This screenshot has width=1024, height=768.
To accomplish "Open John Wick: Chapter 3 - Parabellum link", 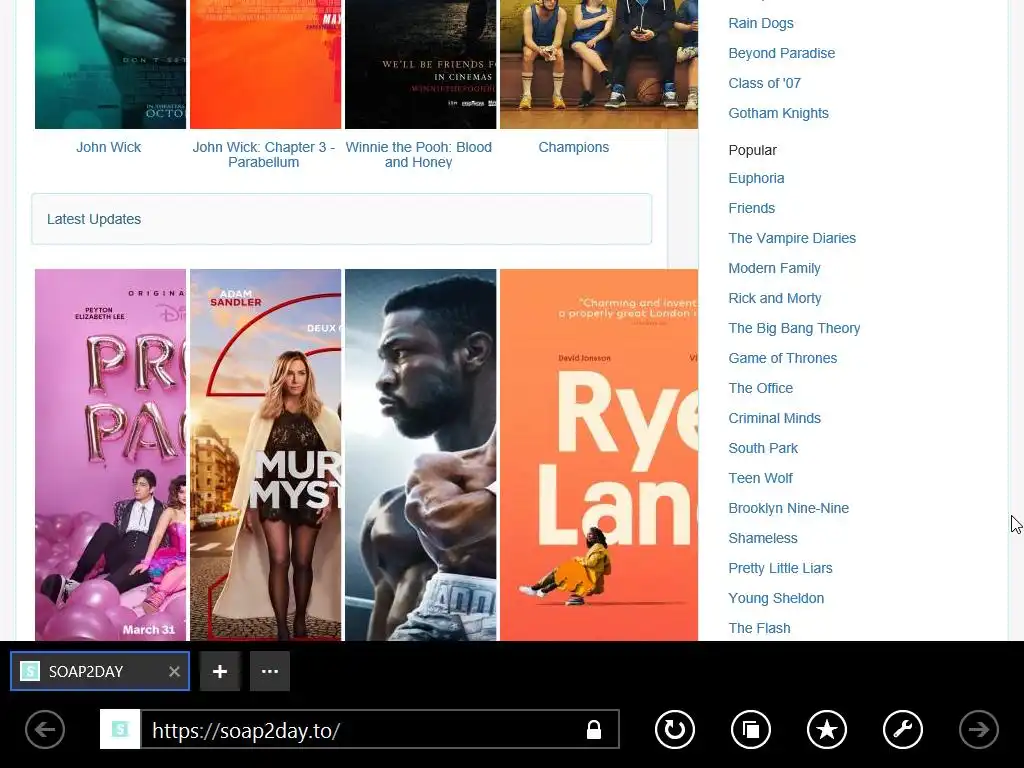I will (x=264, y=155).
